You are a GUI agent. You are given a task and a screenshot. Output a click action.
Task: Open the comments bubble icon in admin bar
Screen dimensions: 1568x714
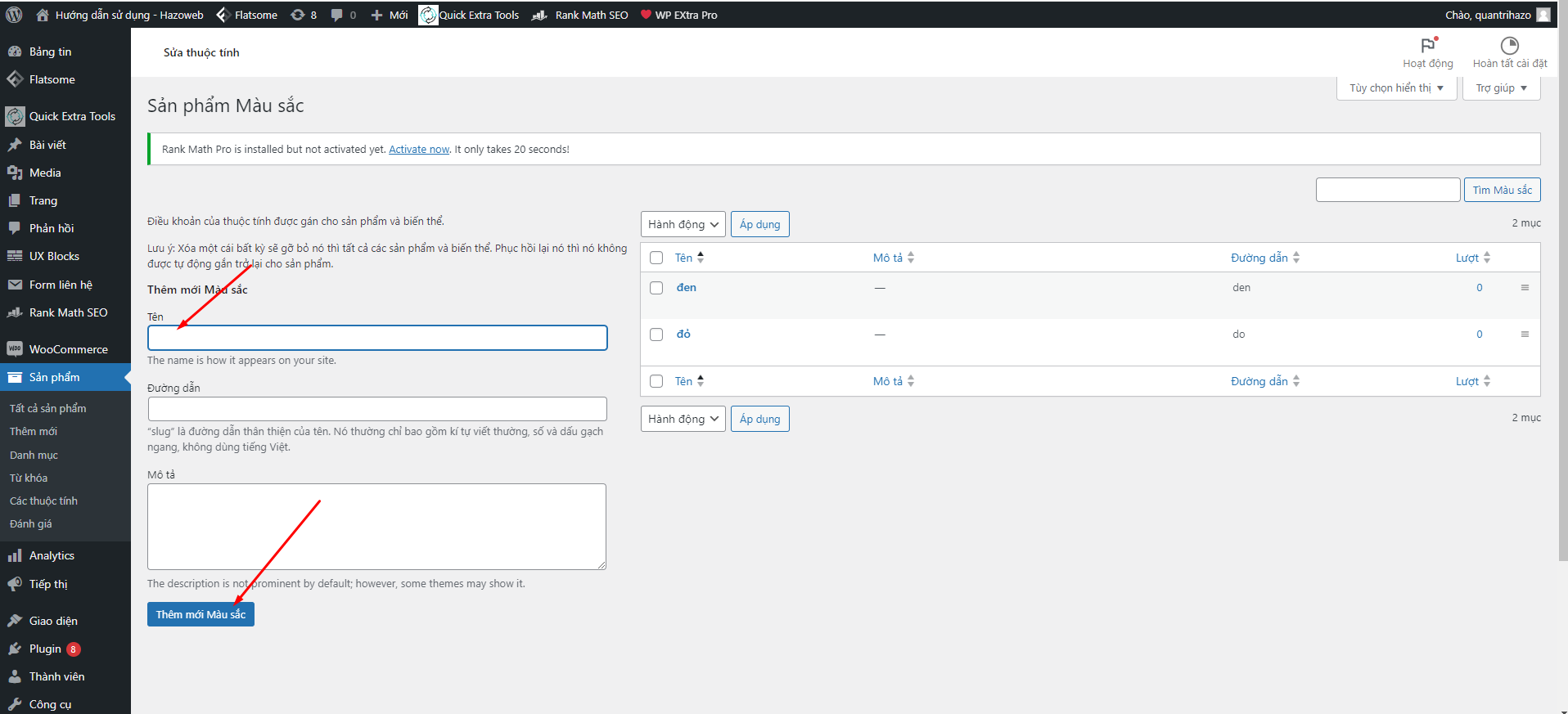(336, 15)
